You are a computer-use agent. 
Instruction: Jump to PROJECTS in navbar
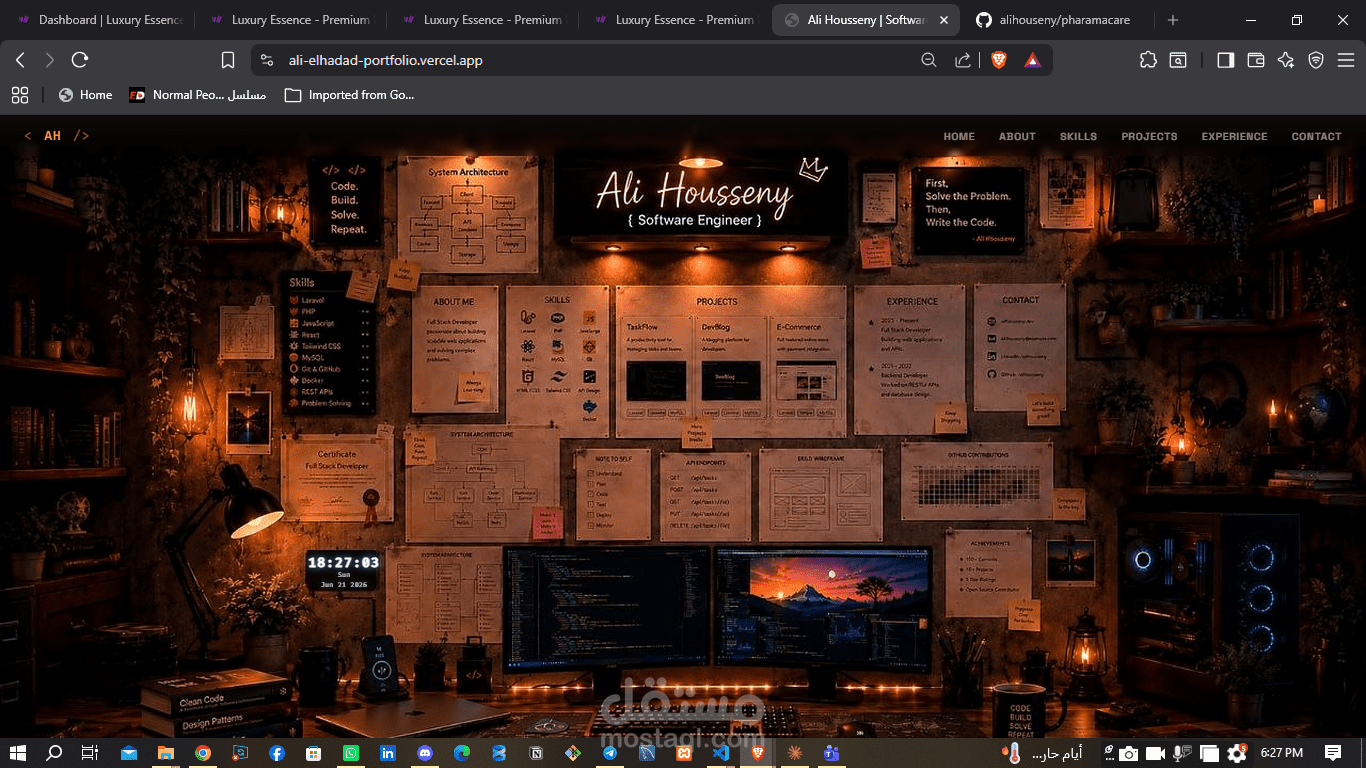1149,136
